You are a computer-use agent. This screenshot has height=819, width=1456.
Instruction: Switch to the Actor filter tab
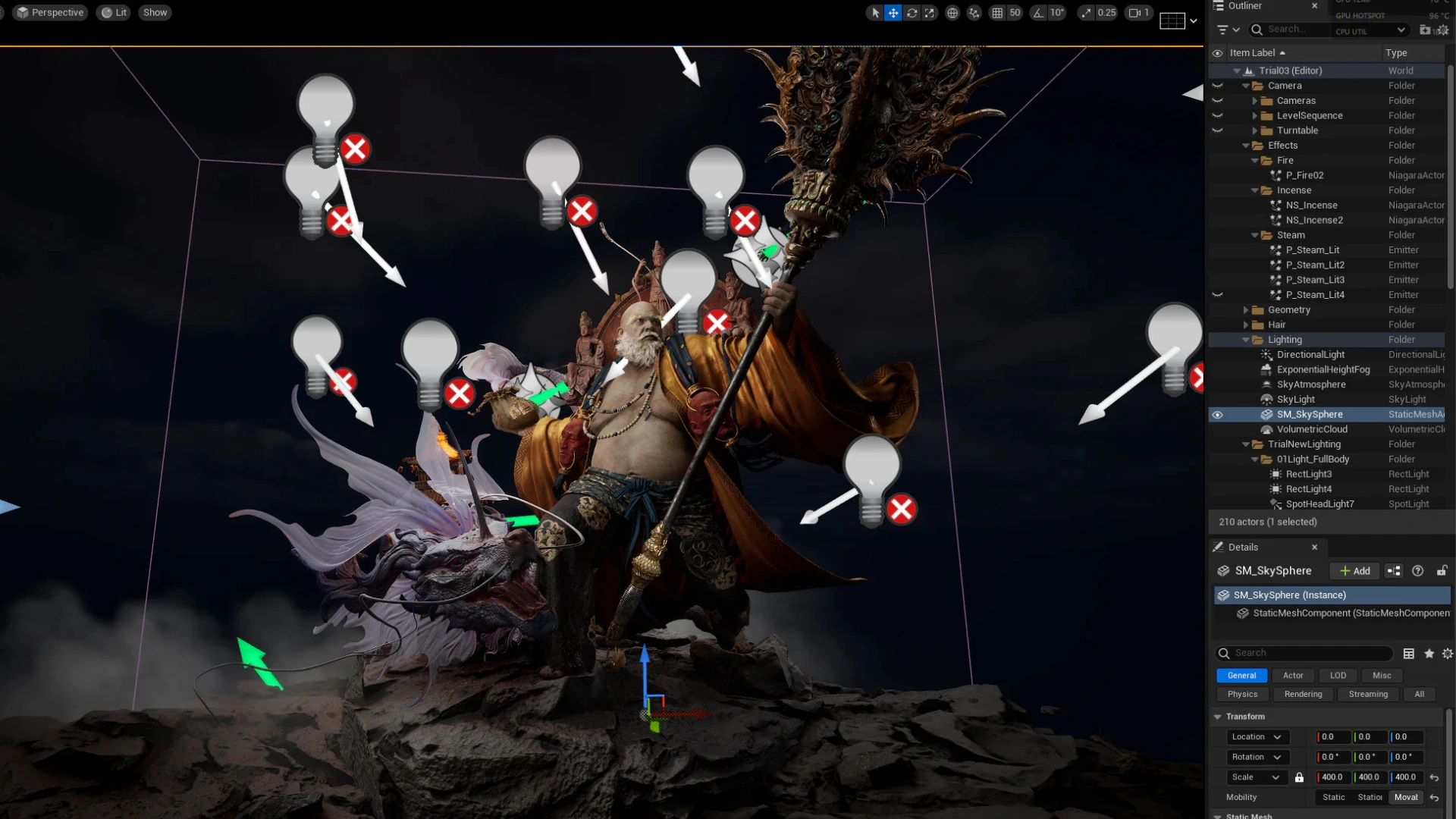pyautogui.click(x=1293, y=676)
